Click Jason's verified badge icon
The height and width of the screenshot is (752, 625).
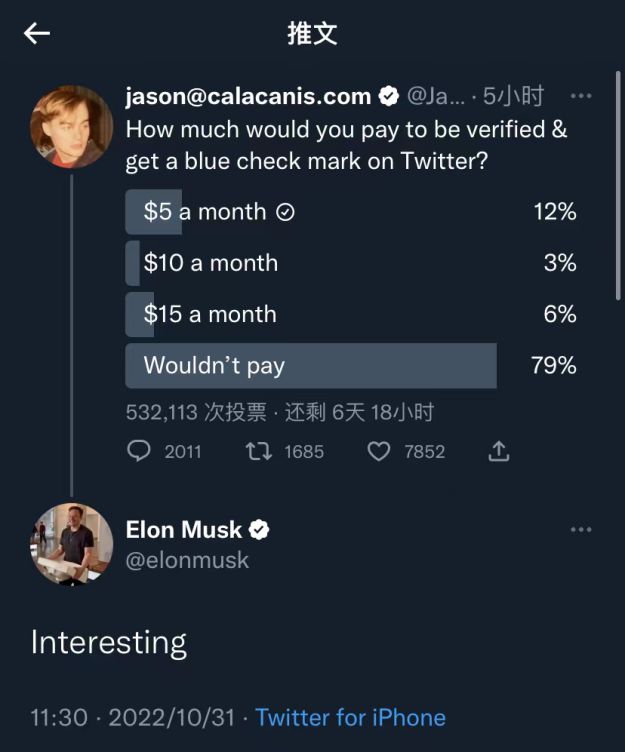click(389, 96)
